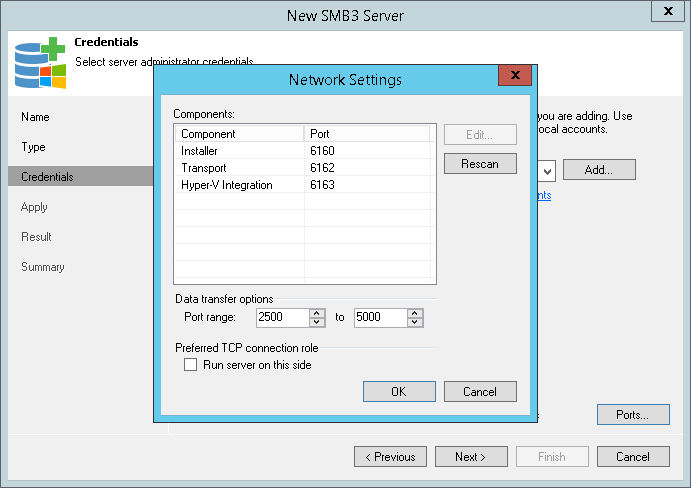Open the credentials dropdown list
691x488 pixels.
tap(548, 170)
